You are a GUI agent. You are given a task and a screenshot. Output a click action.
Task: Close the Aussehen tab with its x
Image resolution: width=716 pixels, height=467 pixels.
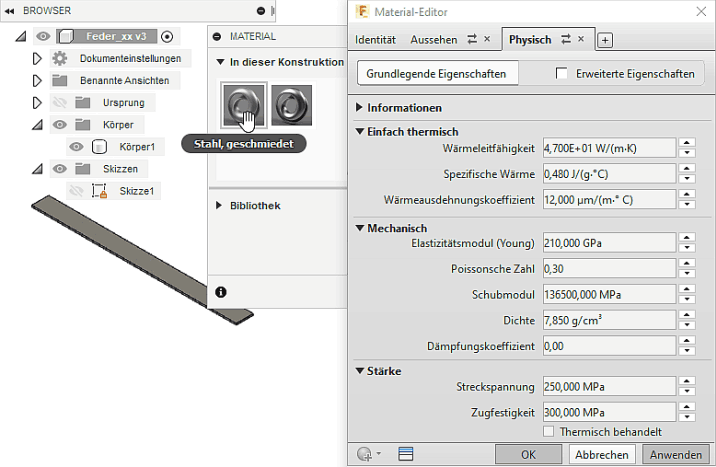click(x=487, y=40)
